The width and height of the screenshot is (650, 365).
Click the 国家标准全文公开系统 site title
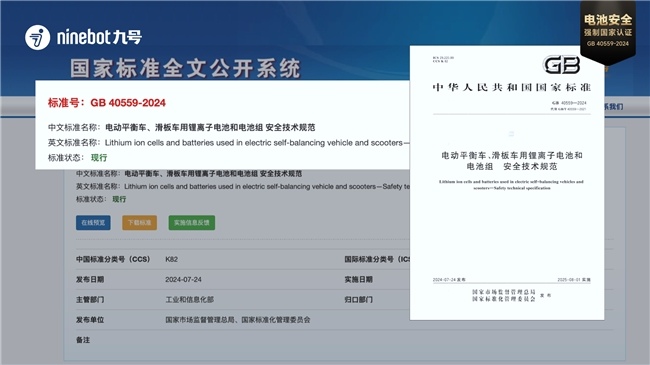tap(185, 68)
